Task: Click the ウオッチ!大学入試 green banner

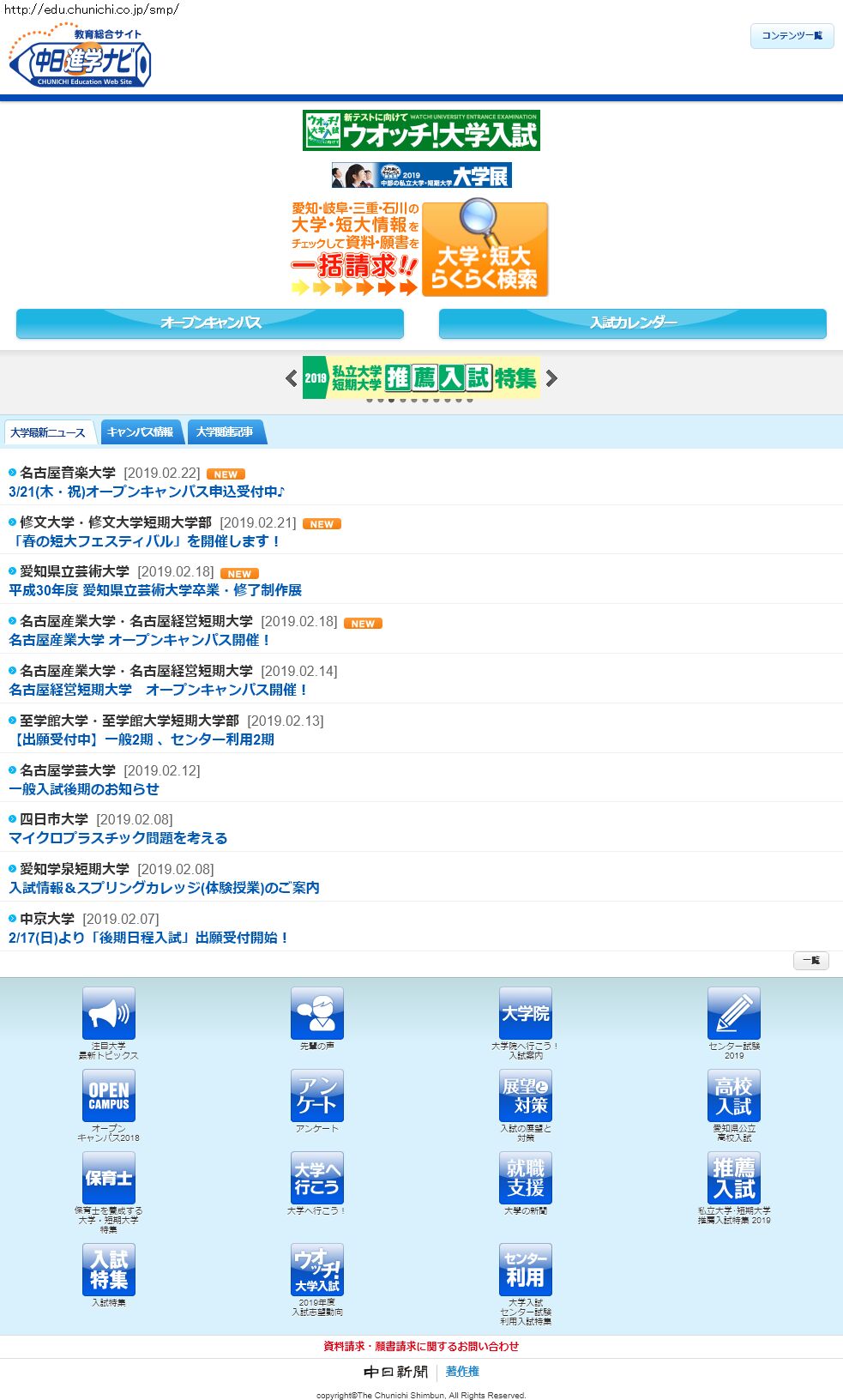Action: [x=421, y=130]
